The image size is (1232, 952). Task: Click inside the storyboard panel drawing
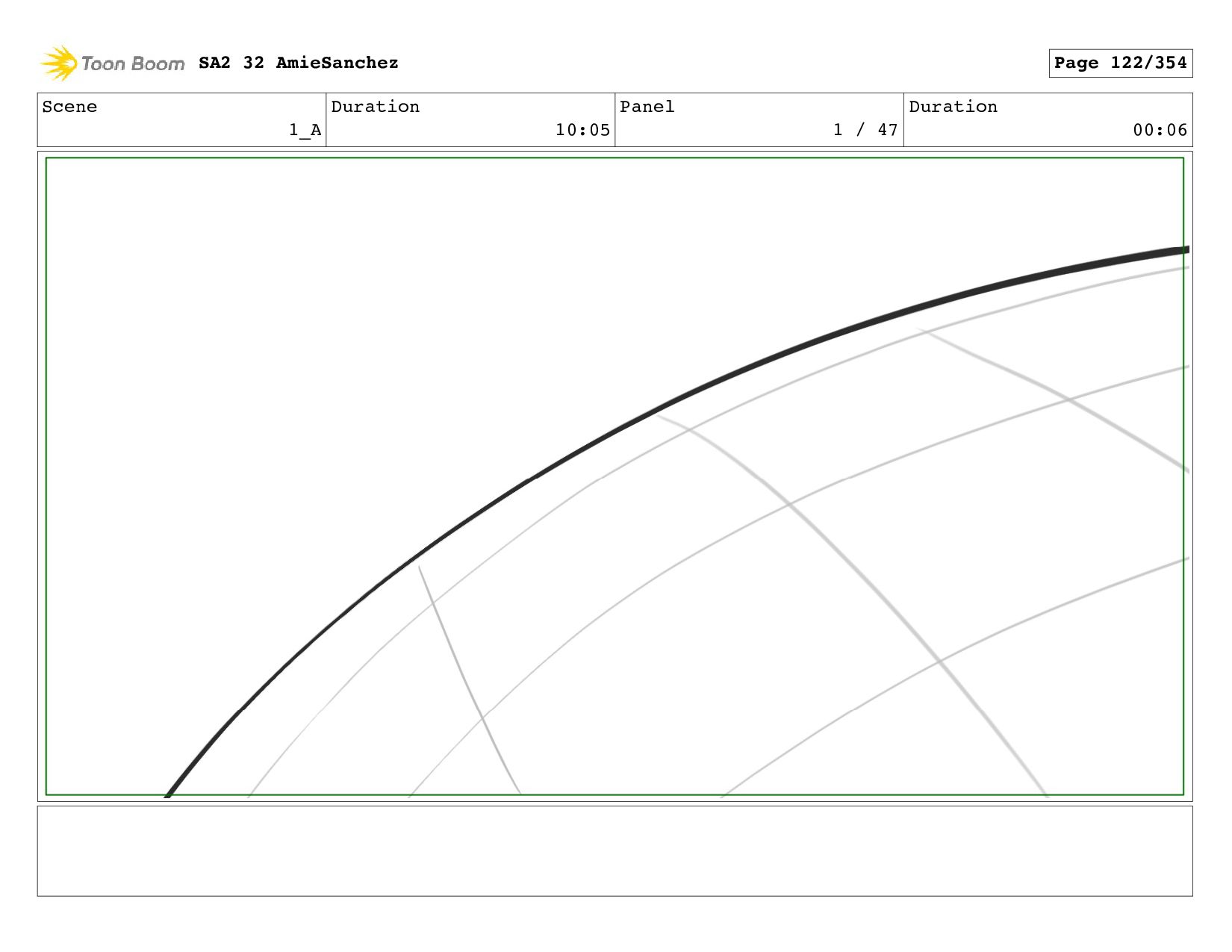click(615, 476)
